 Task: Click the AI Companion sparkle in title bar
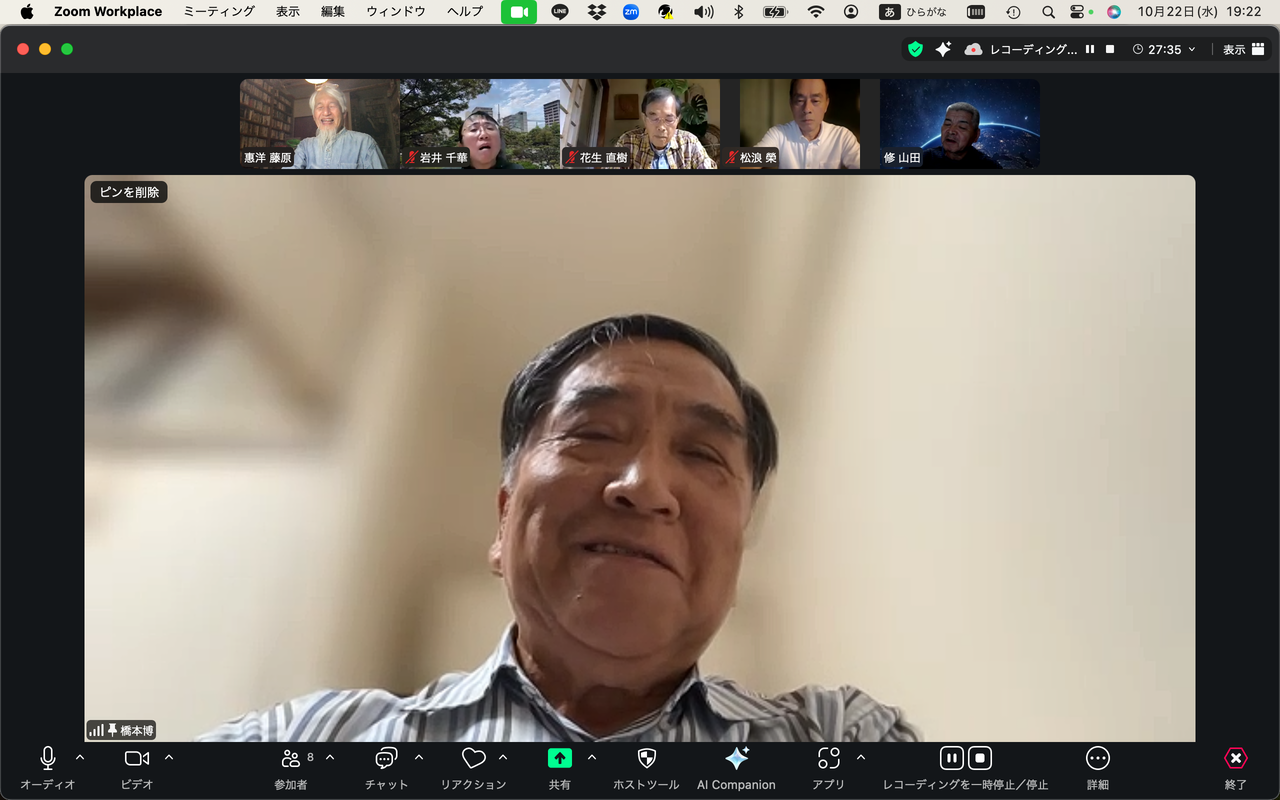click(943, 49)
